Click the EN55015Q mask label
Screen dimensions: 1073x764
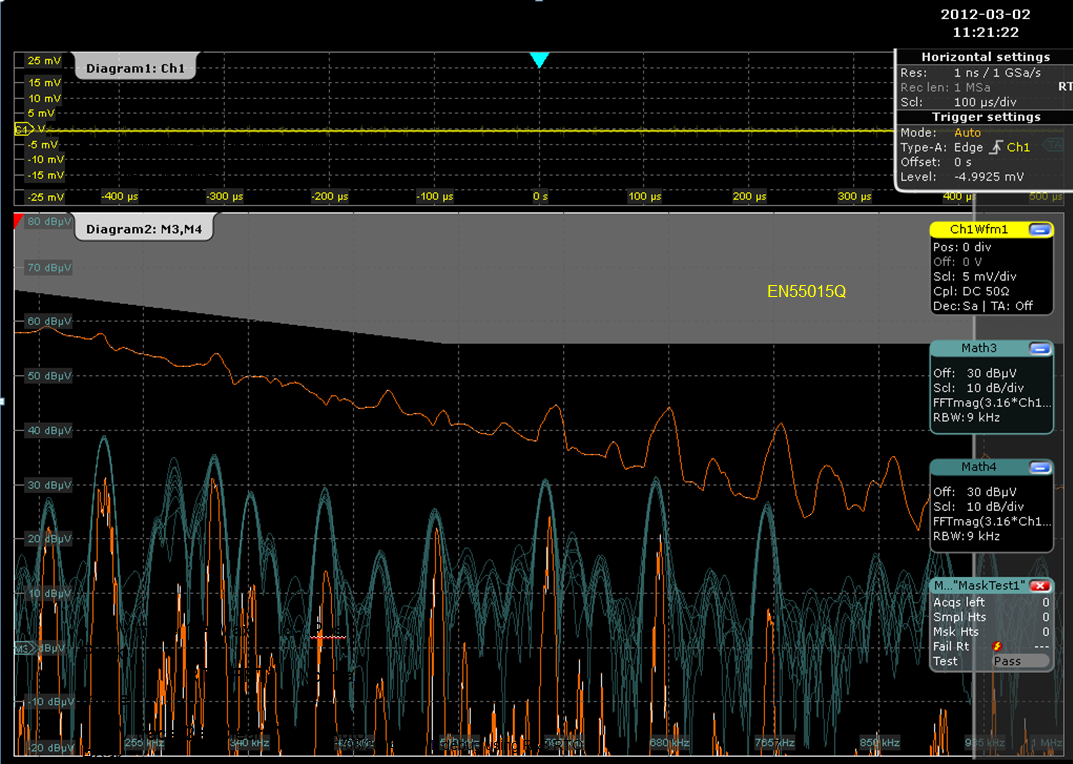tap(806, 291)
